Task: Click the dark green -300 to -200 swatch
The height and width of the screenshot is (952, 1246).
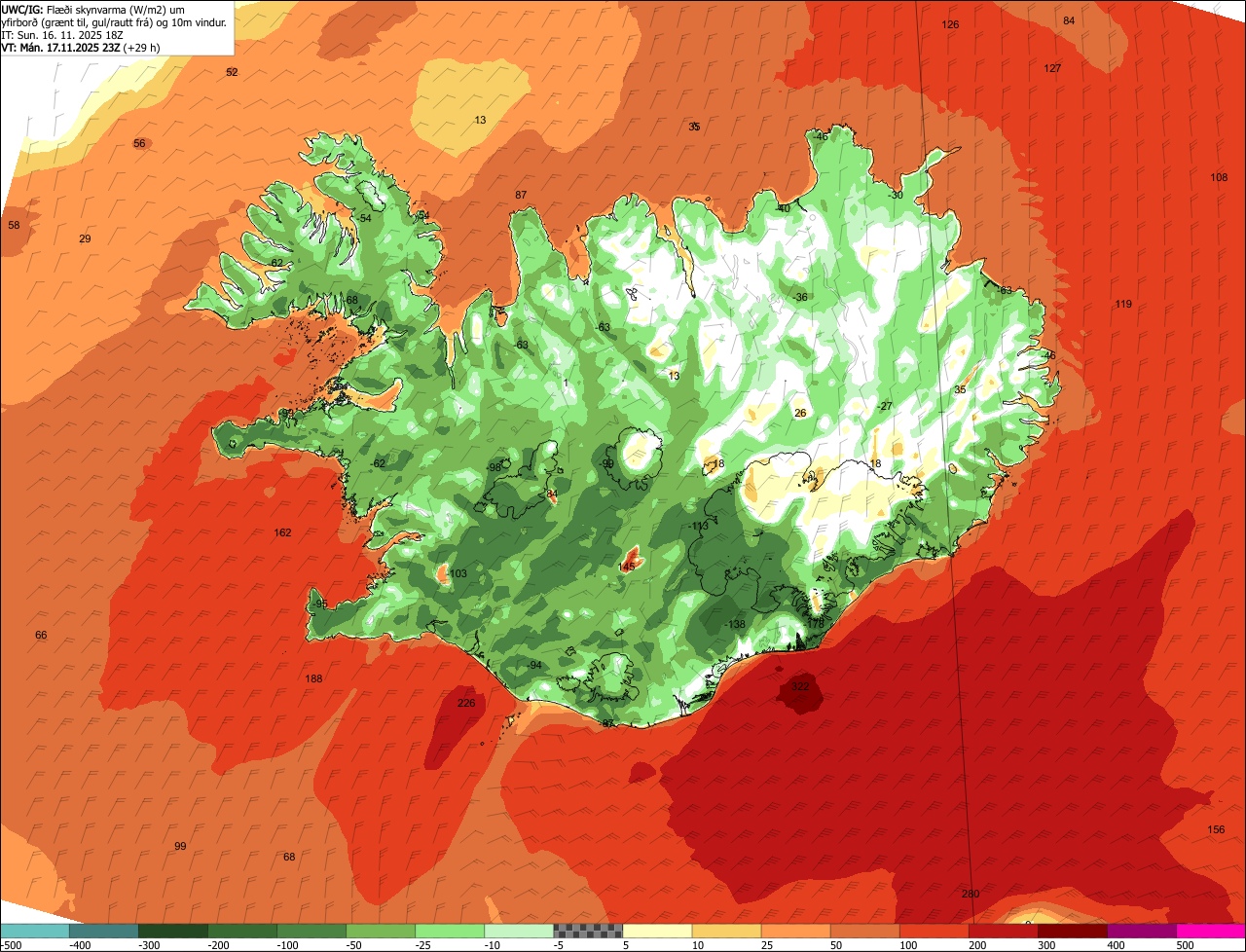Action: pyautogui.click(x=172, y=931)
